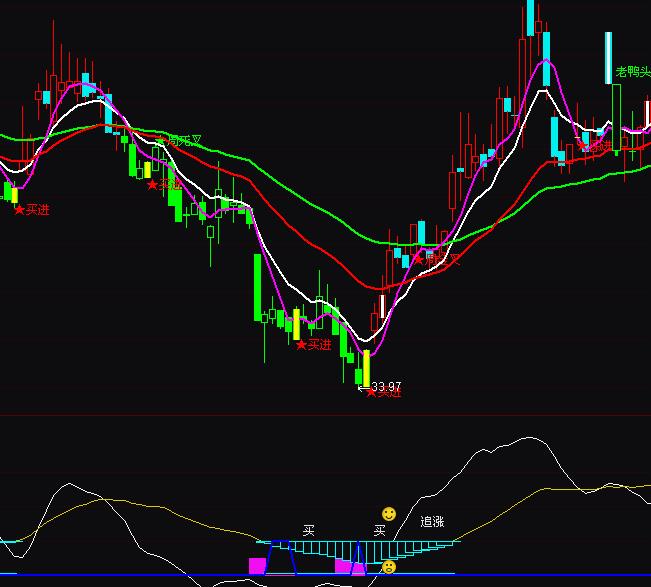Click the tallest cyan candle at chart top
651x587 pixels.
coord(529,18)
